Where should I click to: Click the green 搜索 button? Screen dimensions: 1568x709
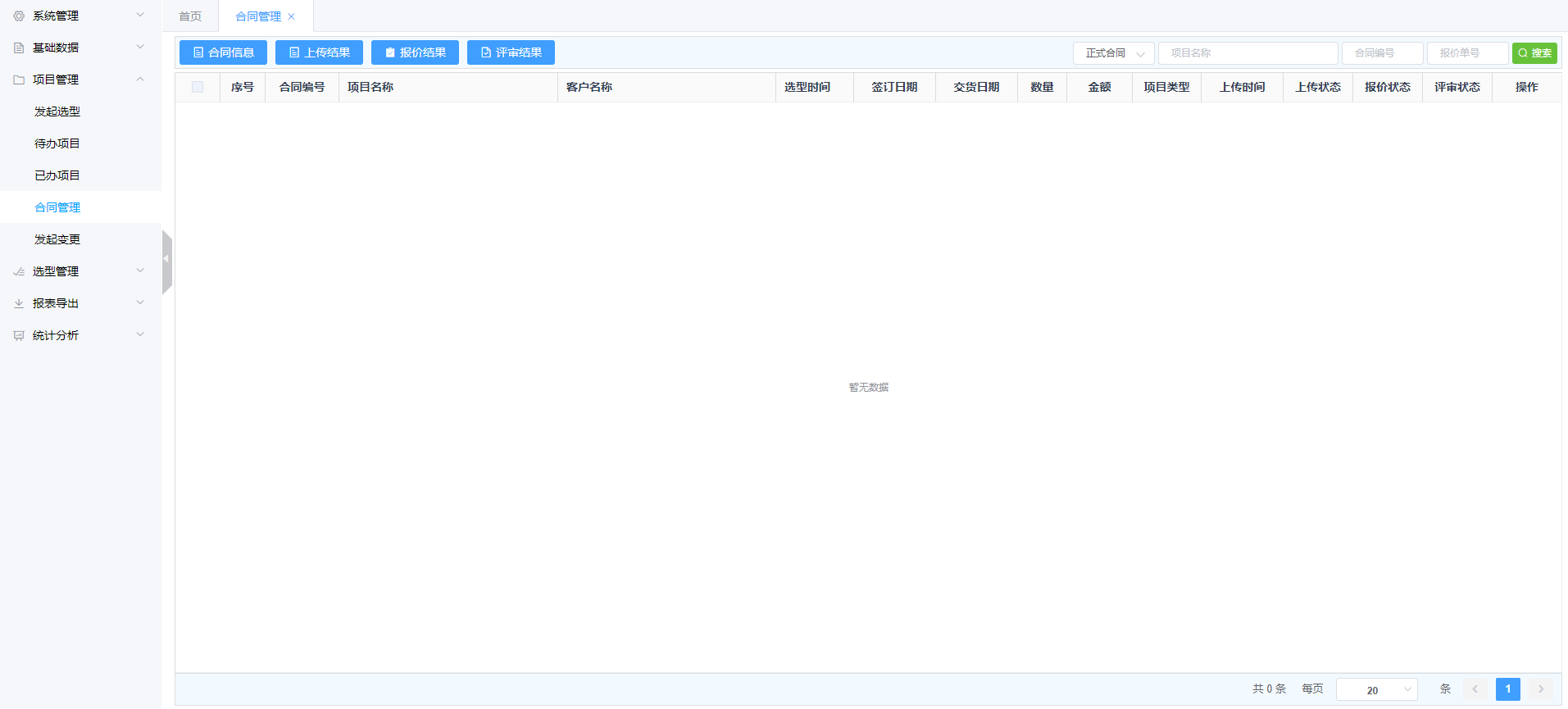click(1534, 53)
